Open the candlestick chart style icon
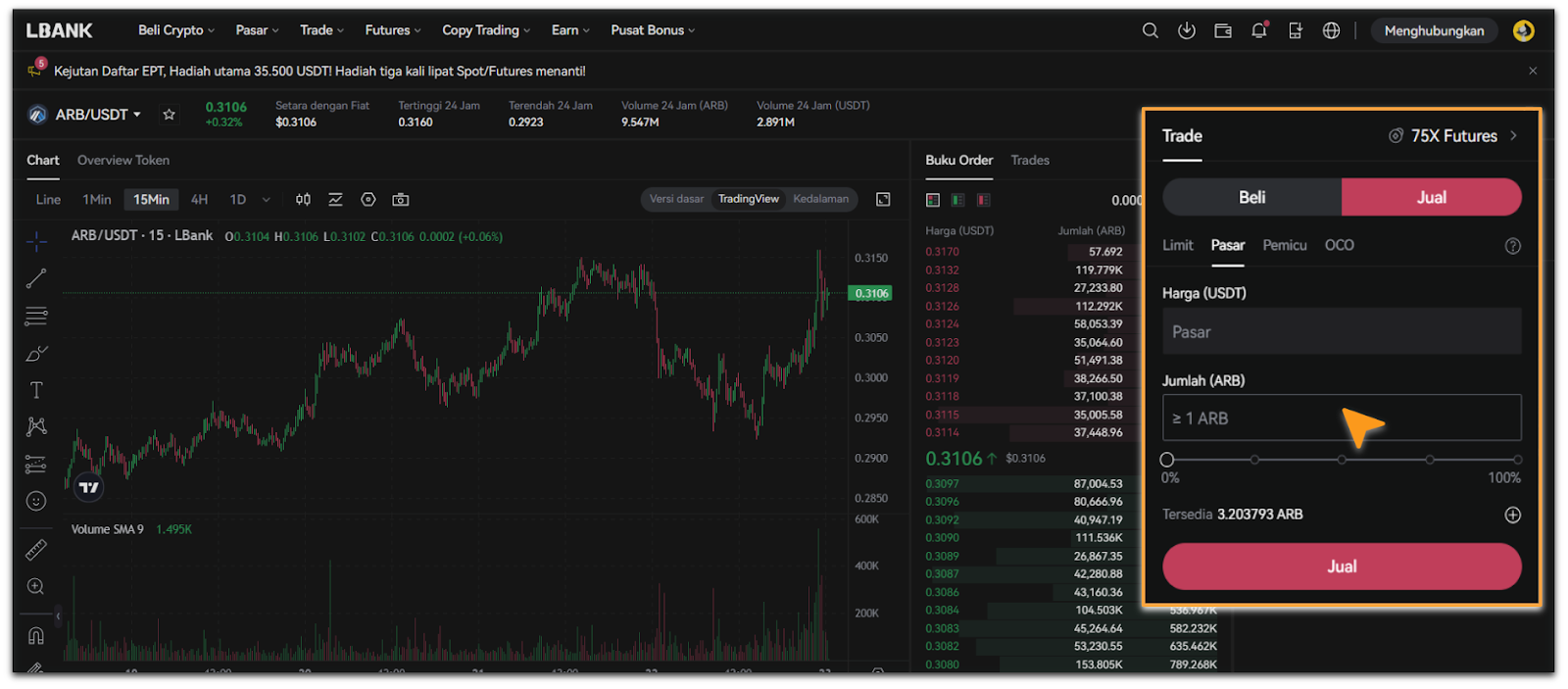1568x689 pixels. point(303,199)
